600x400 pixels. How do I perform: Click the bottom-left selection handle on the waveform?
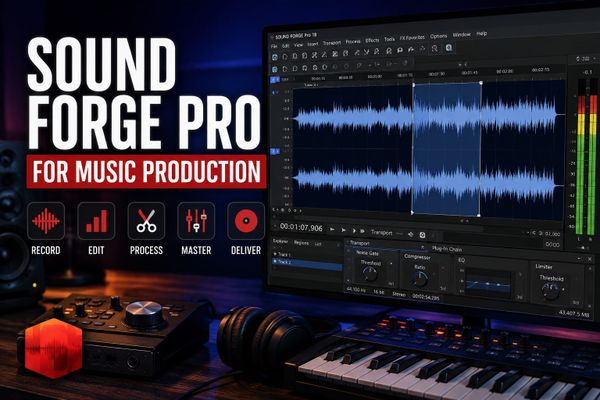pos(412,212)
